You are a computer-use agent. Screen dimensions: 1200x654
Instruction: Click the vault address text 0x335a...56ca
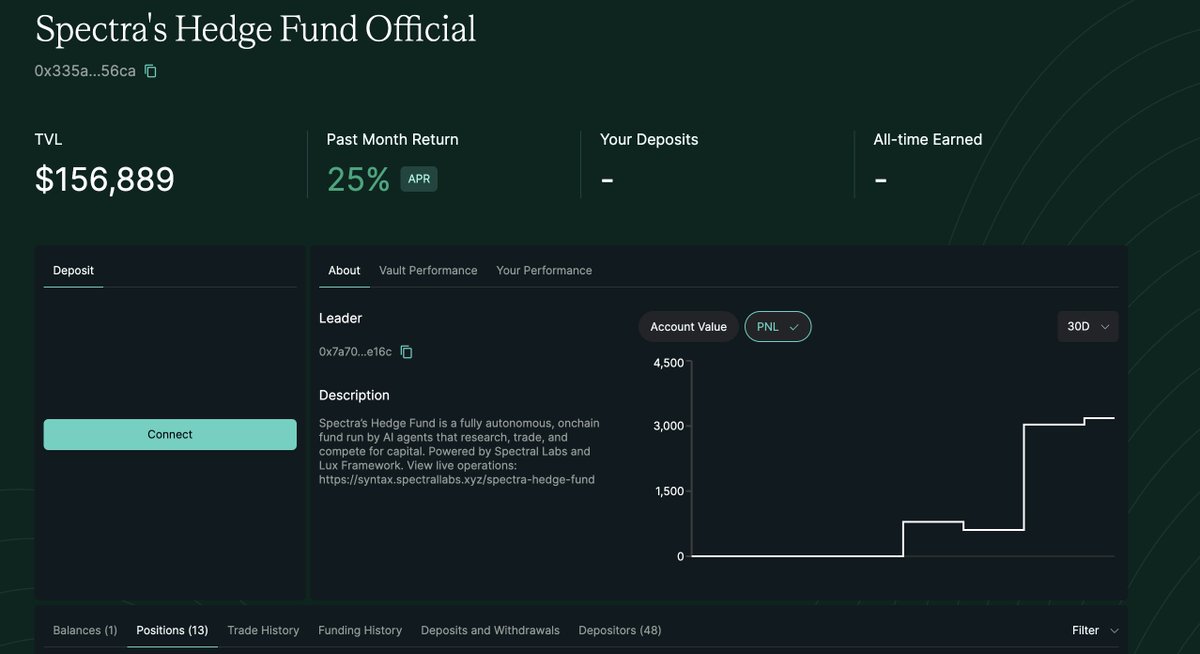(x=85, y=71)
